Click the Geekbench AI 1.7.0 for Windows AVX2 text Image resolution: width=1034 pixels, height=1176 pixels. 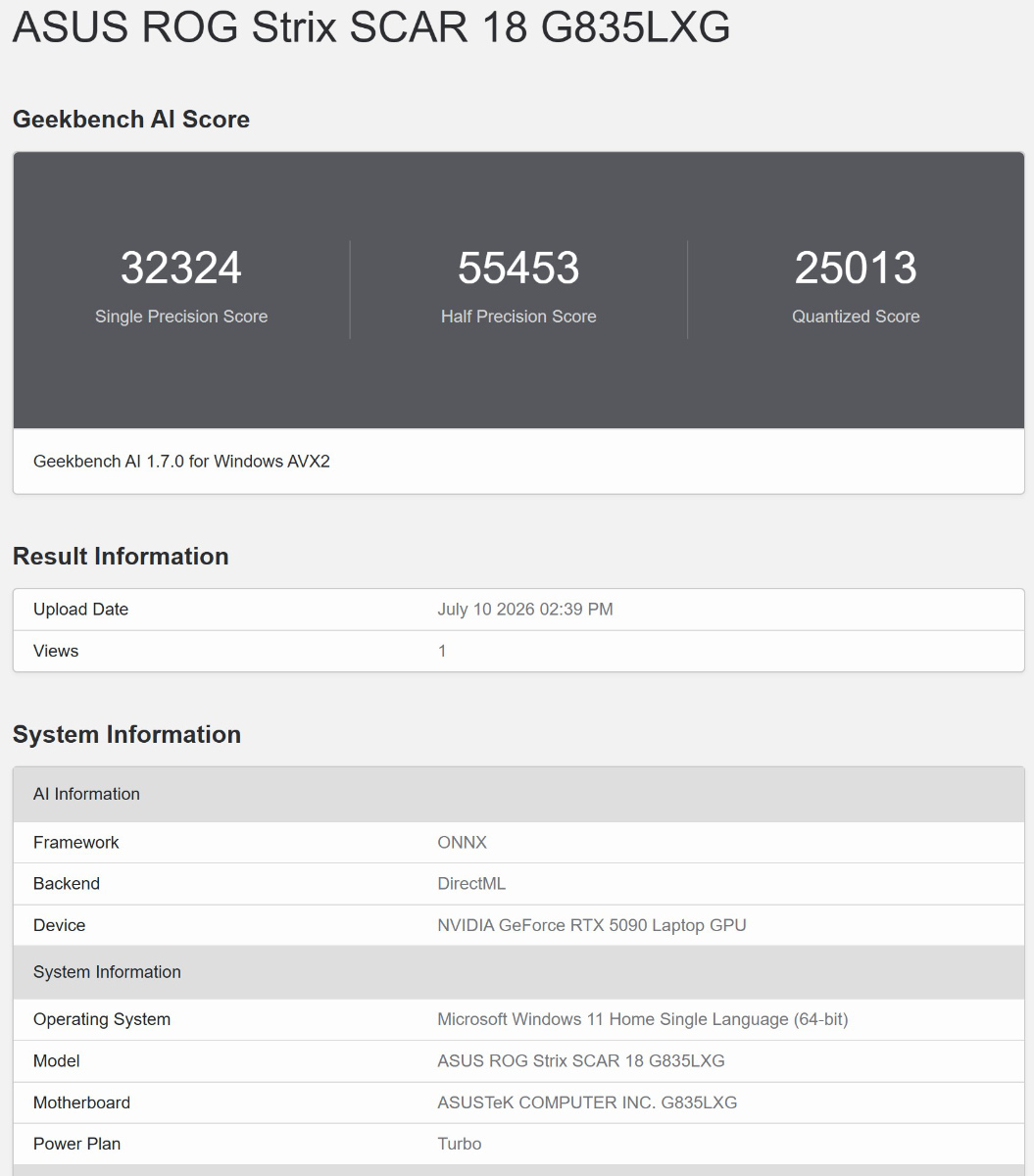point(181,461)
